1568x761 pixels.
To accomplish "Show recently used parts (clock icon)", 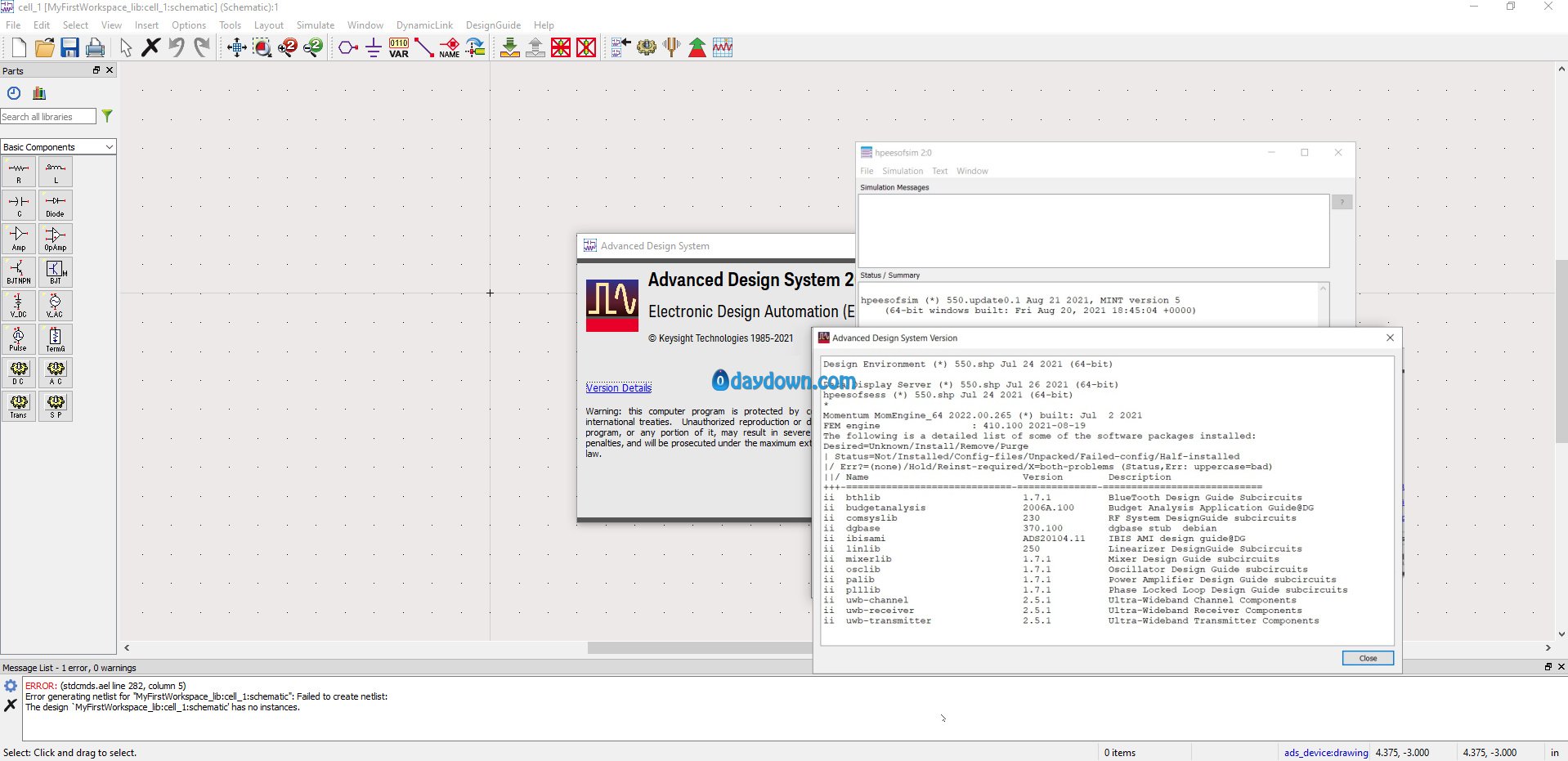I will (14, 93).
